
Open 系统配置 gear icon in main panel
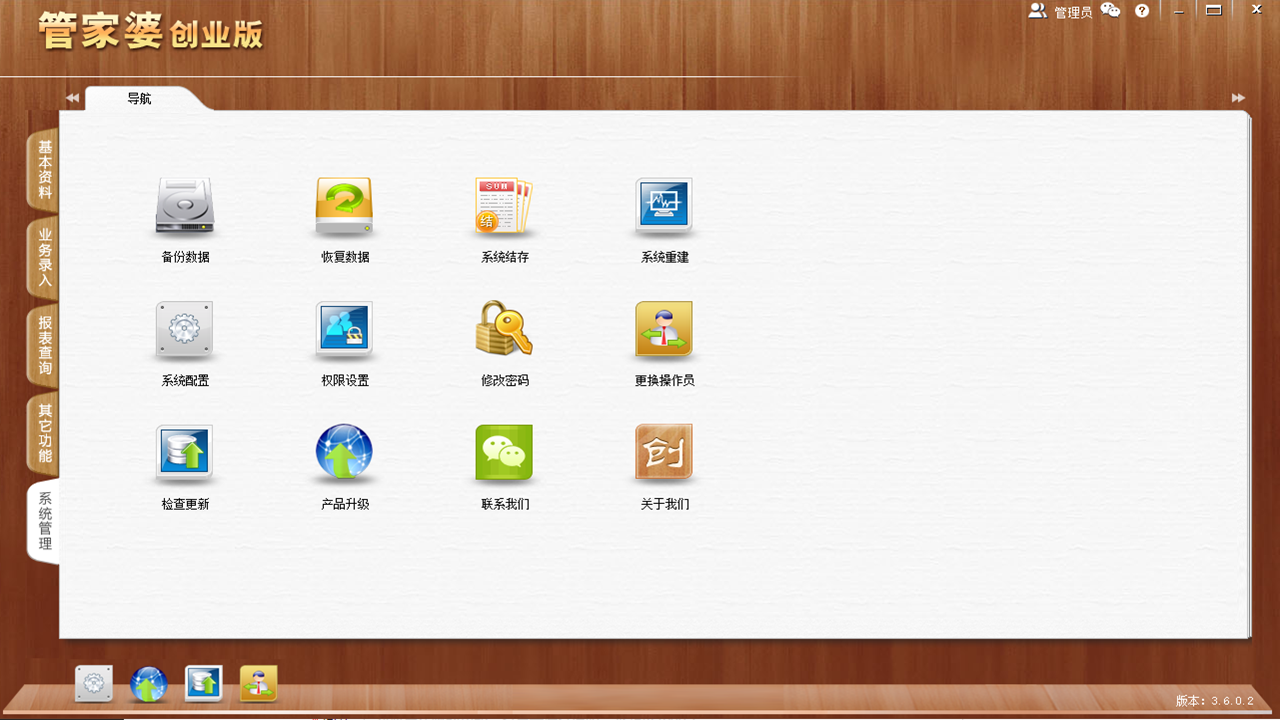tap(185, 330)
